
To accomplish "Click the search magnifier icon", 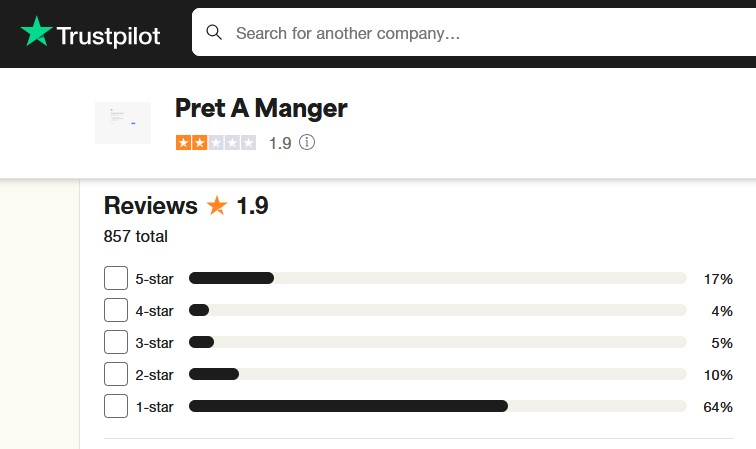I will [214, 33].
